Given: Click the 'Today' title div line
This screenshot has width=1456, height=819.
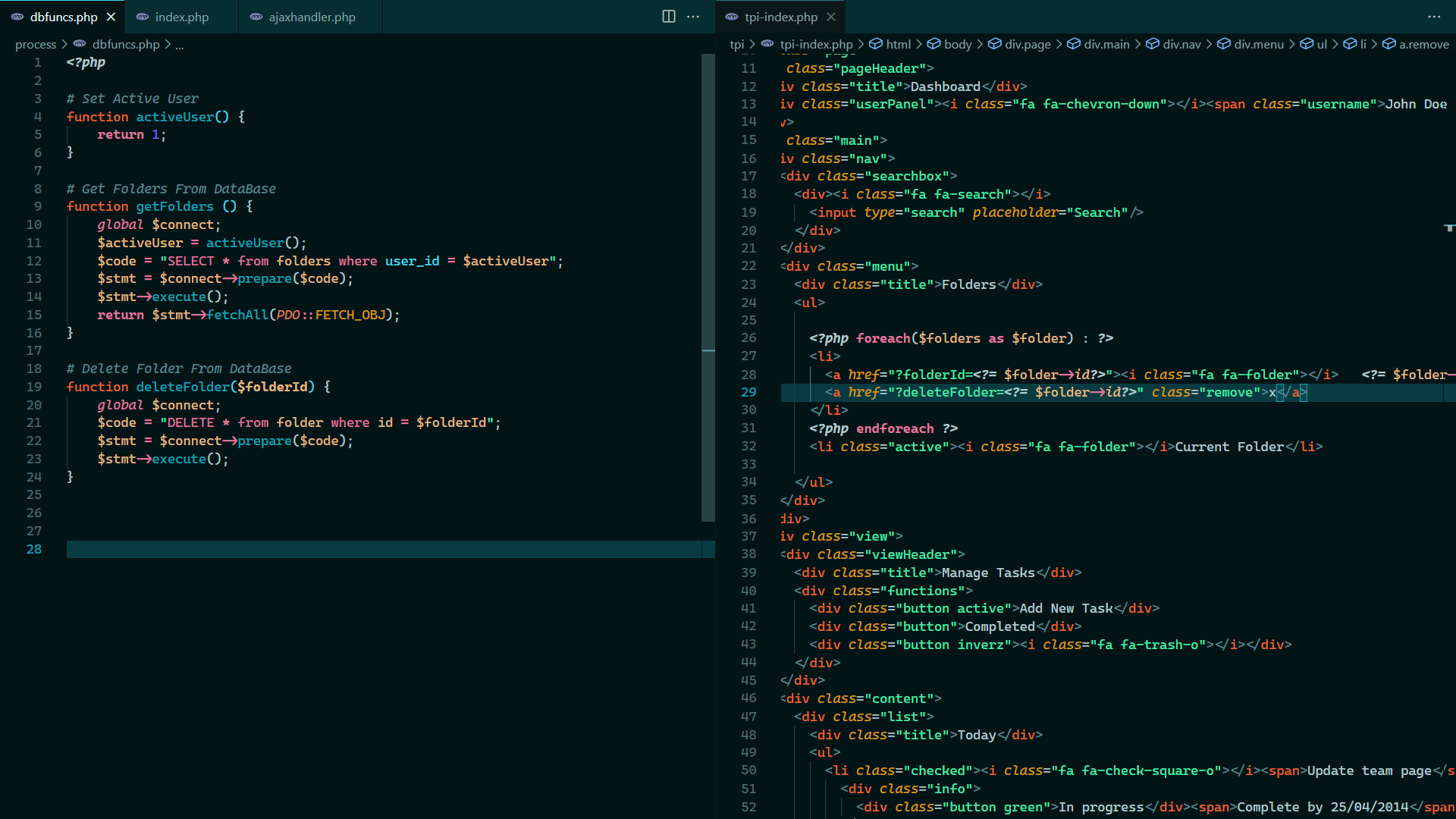Looking at the screenshot, I should click(x=926, y=735).
